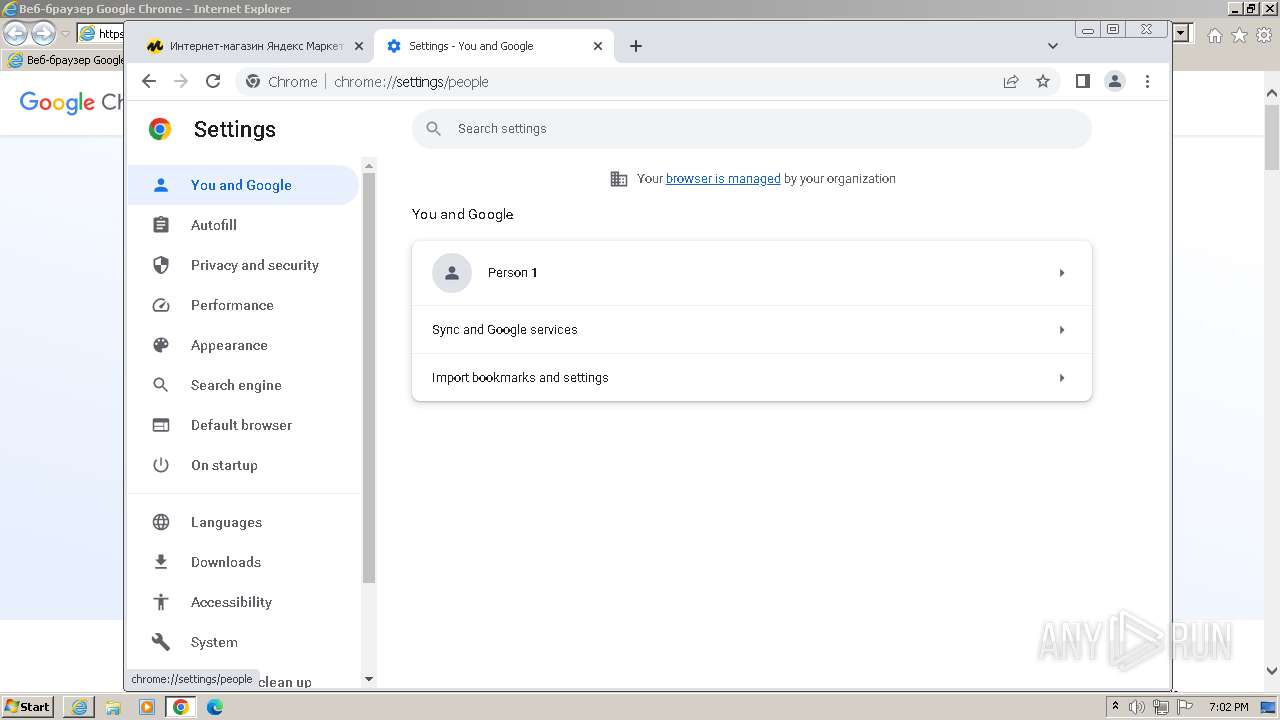Viewport: 1280px width, 720px height.
Task: Open the Chrome three-dot menu
Action: pyautogui.click(x=1147, y=82)
